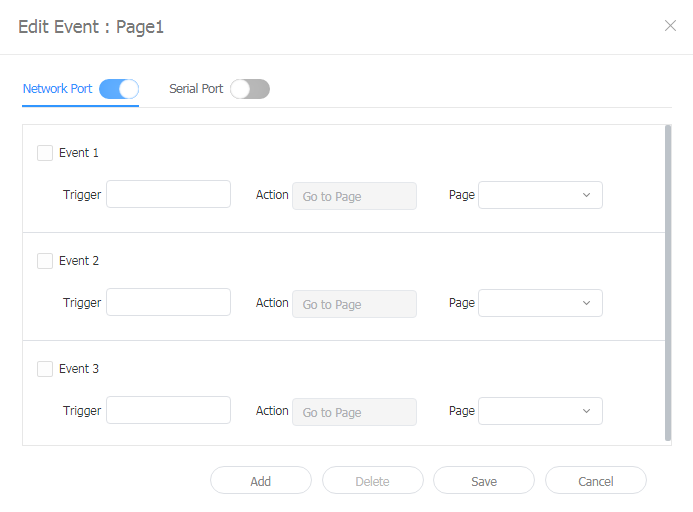Cancel editing the event
This screenshot has width=693, height=512.
596,481
